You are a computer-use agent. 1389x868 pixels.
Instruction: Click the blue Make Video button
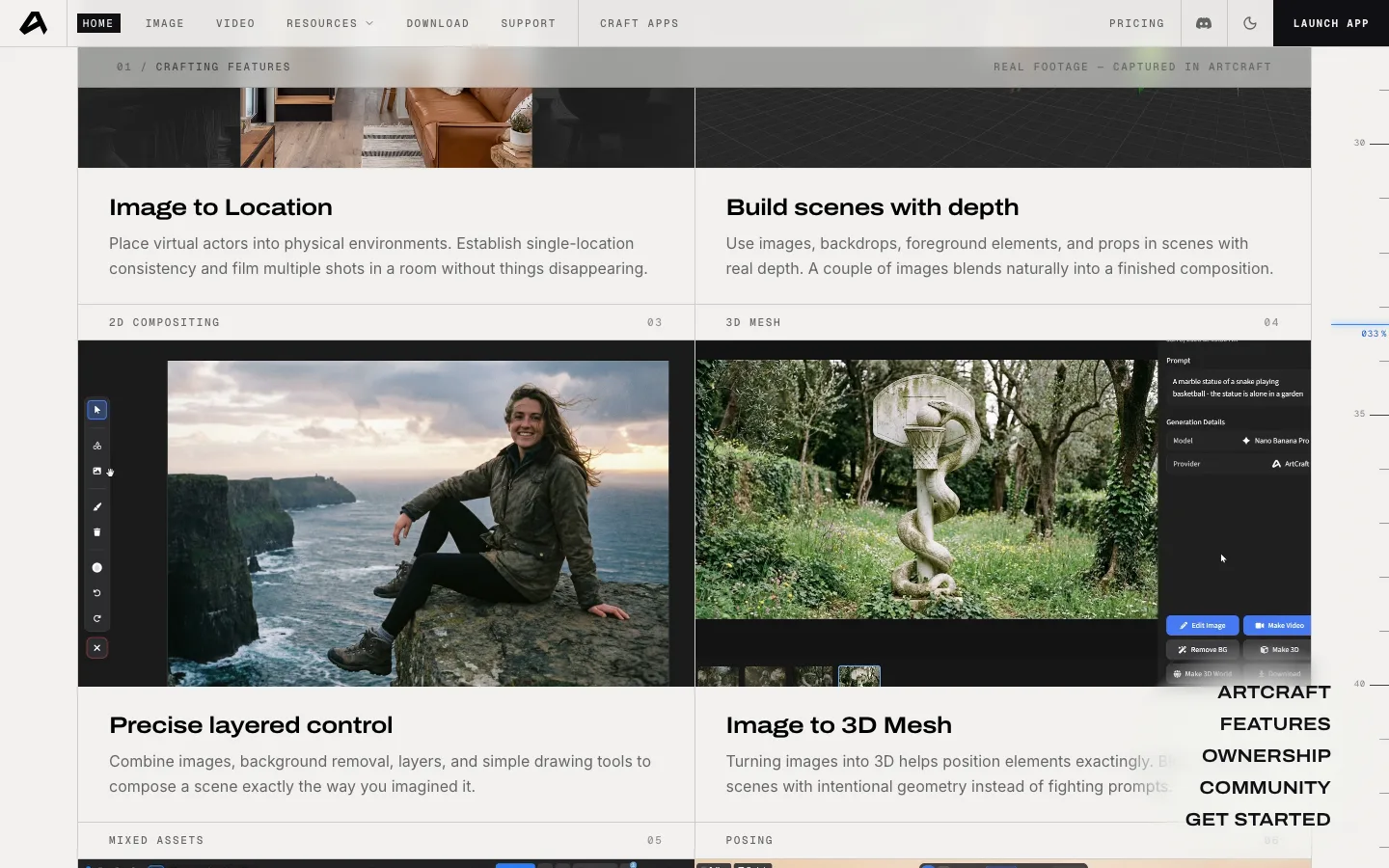[x=1278, y=625]
